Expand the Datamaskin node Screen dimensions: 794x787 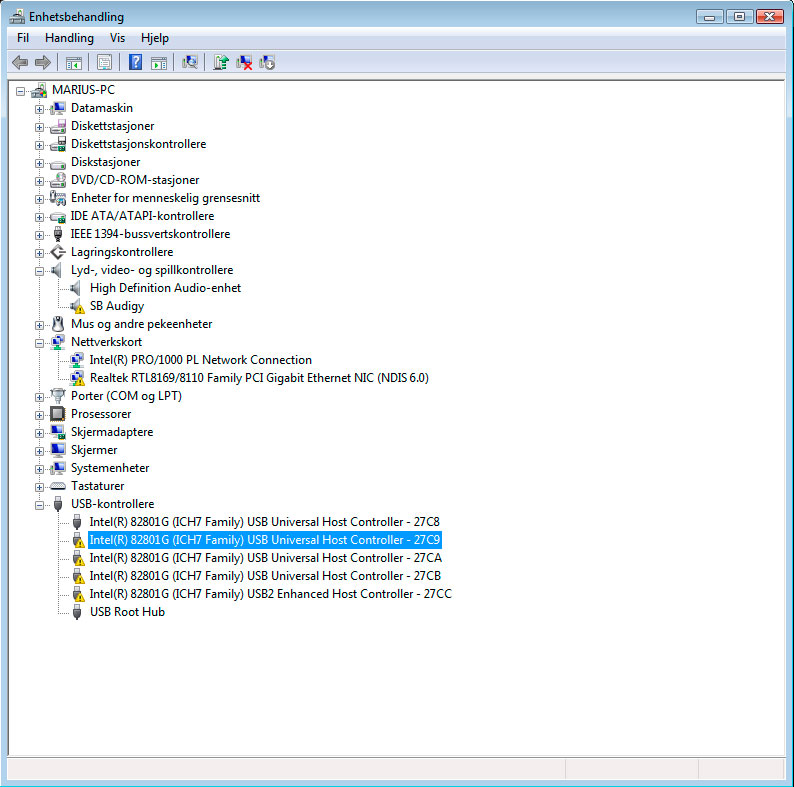click(x=39, y=109)
